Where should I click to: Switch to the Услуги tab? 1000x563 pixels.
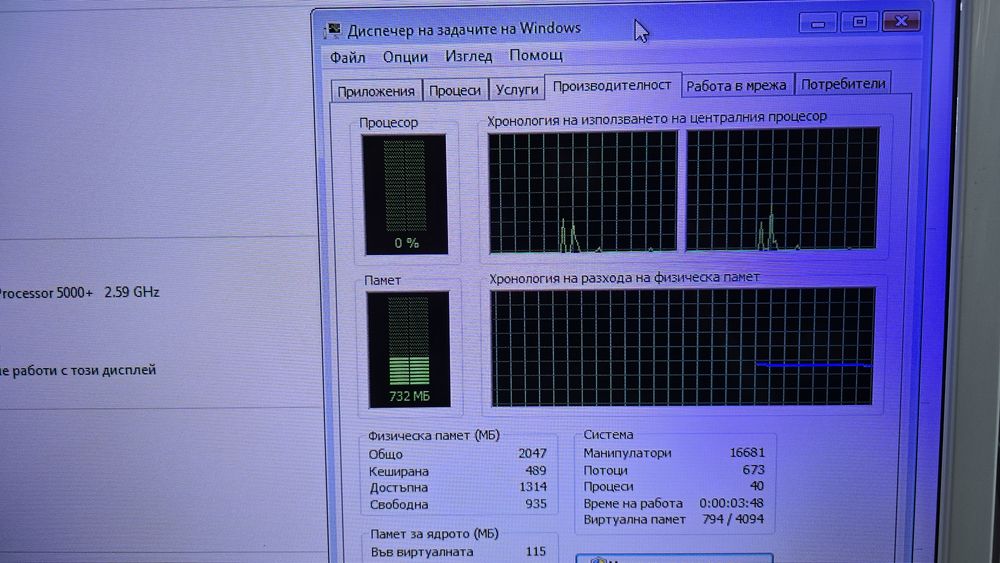(x=517, y=89)
